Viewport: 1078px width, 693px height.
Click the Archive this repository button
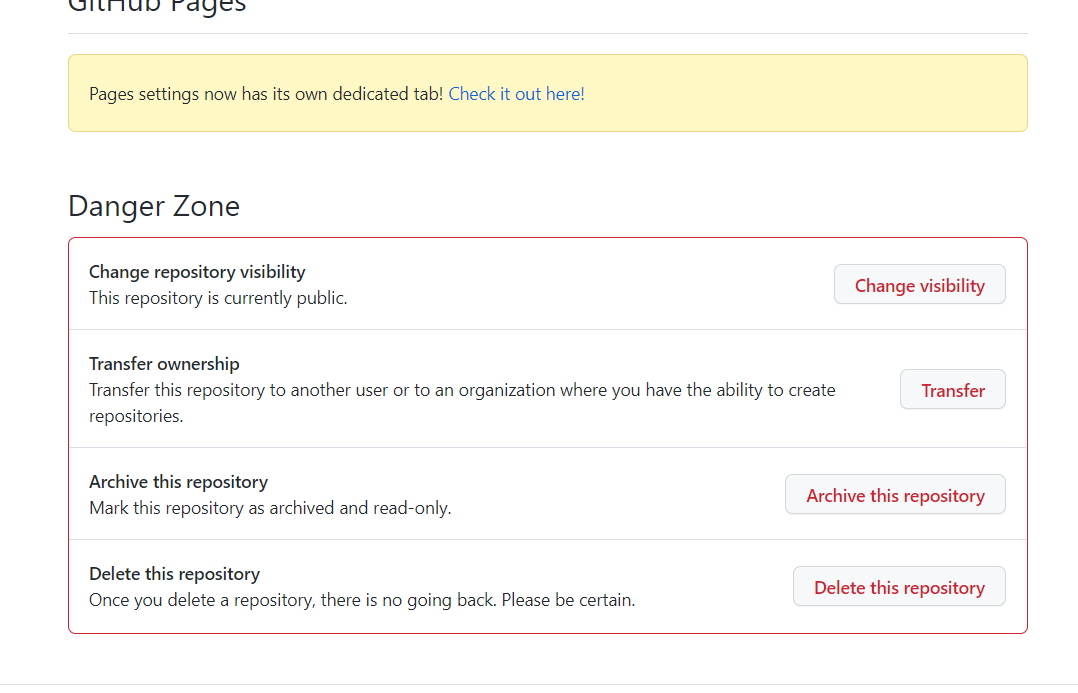point(895,494)
